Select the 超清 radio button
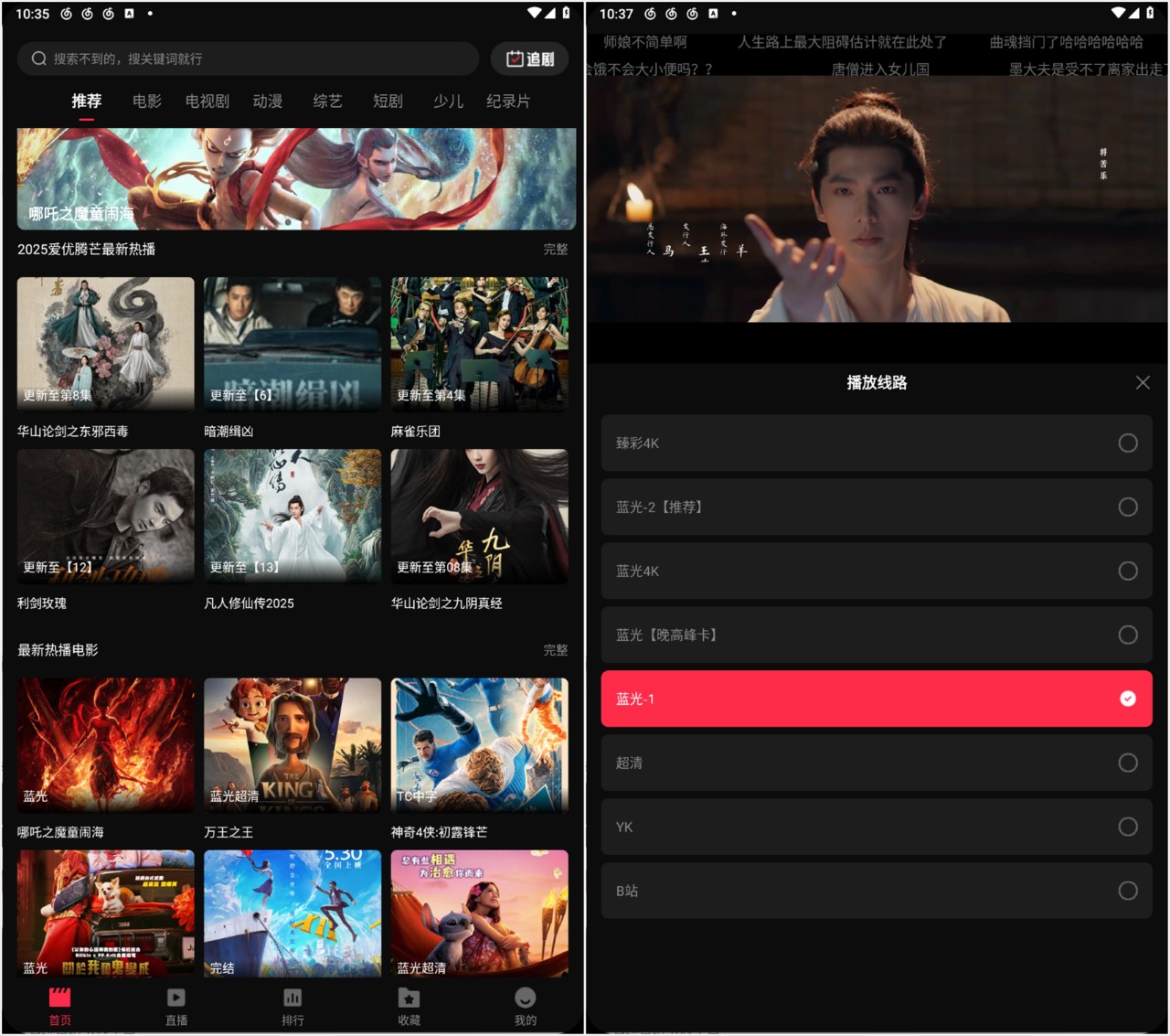 coord(1128,763)
